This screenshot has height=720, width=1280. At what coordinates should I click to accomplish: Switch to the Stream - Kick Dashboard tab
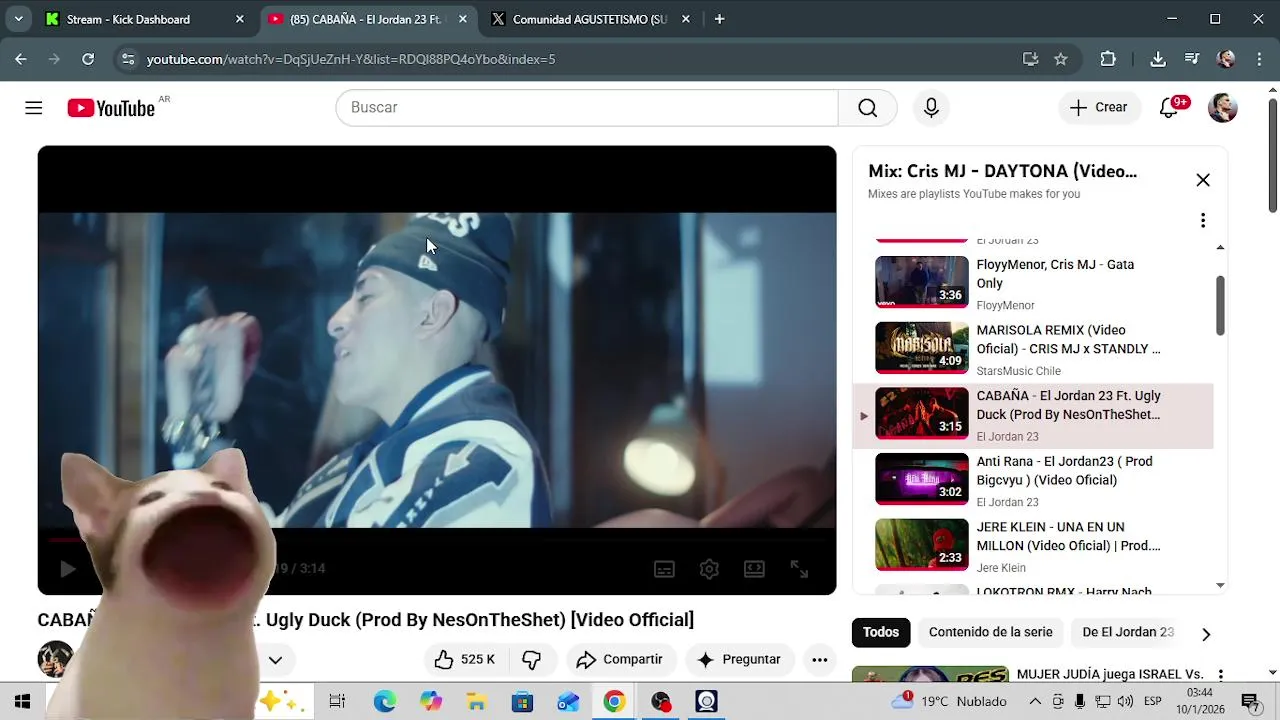146,19
